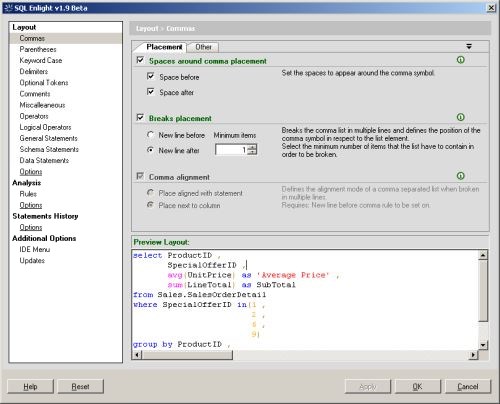Click SQL Enlight title bar icon
Viewport: 500px width, 404px height.
(x=8, y=8)
